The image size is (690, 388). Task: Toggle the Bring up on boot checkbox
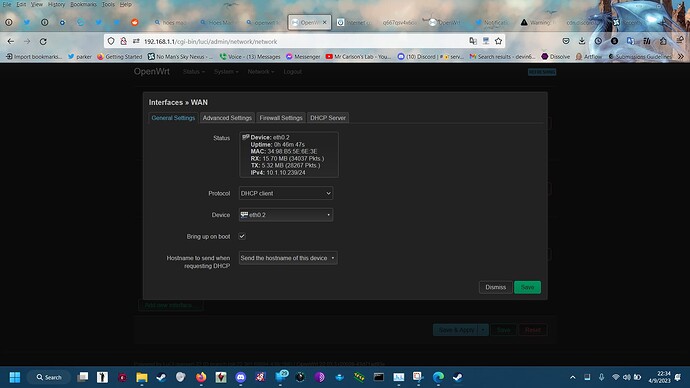tap(242, 236)
